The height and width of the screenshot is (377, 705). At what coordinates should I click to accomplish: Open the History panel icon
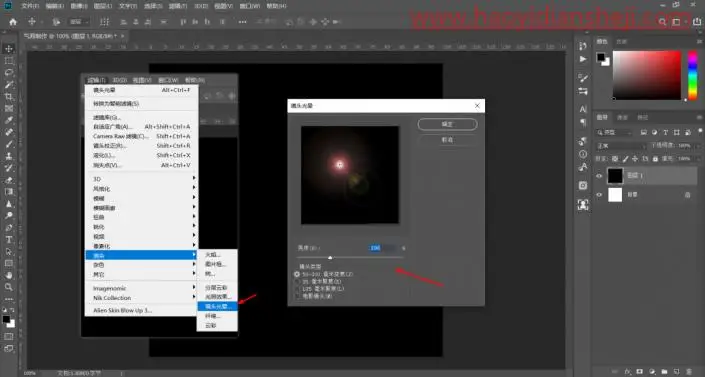(x=583, y=46)
